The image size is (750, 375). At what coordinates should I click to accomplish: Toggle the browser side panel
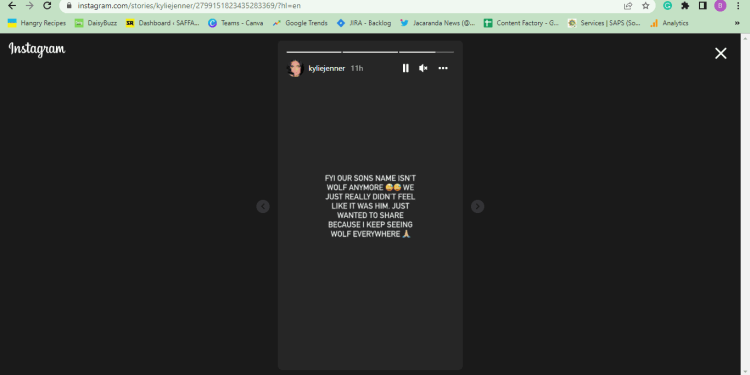703,6
